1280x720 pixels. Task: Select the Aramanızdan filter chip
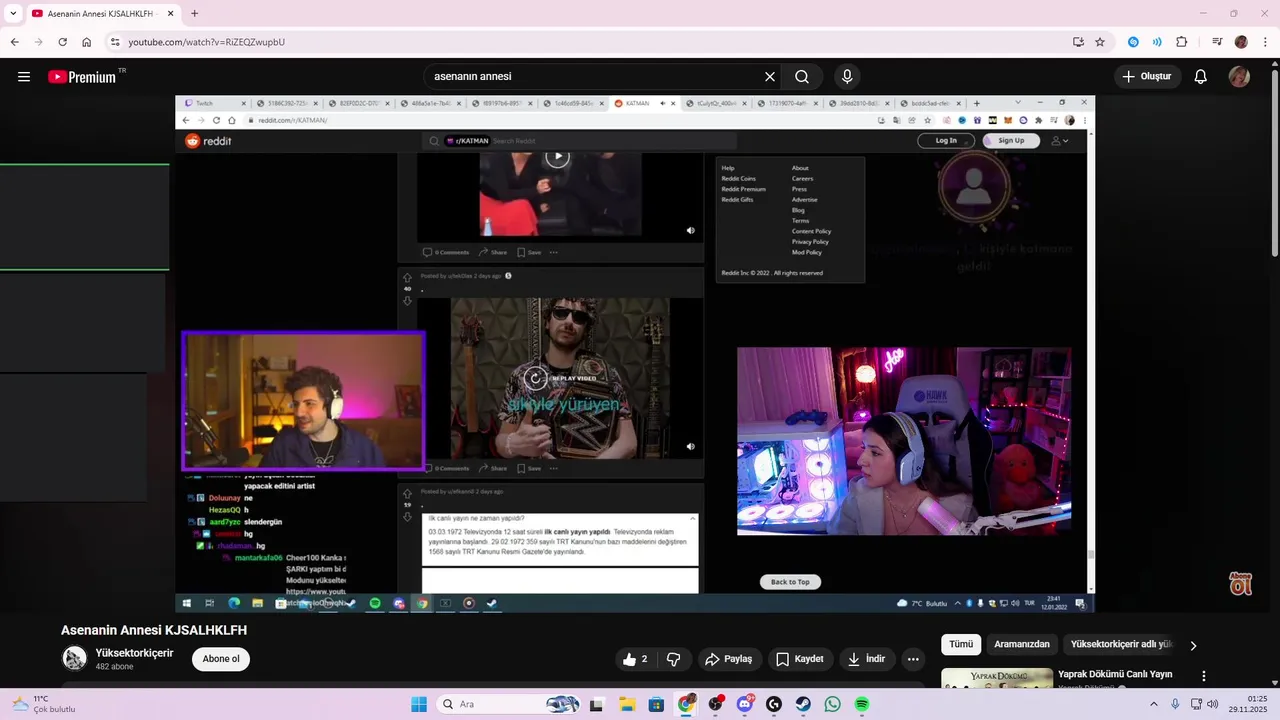[x=1022, y=645]
